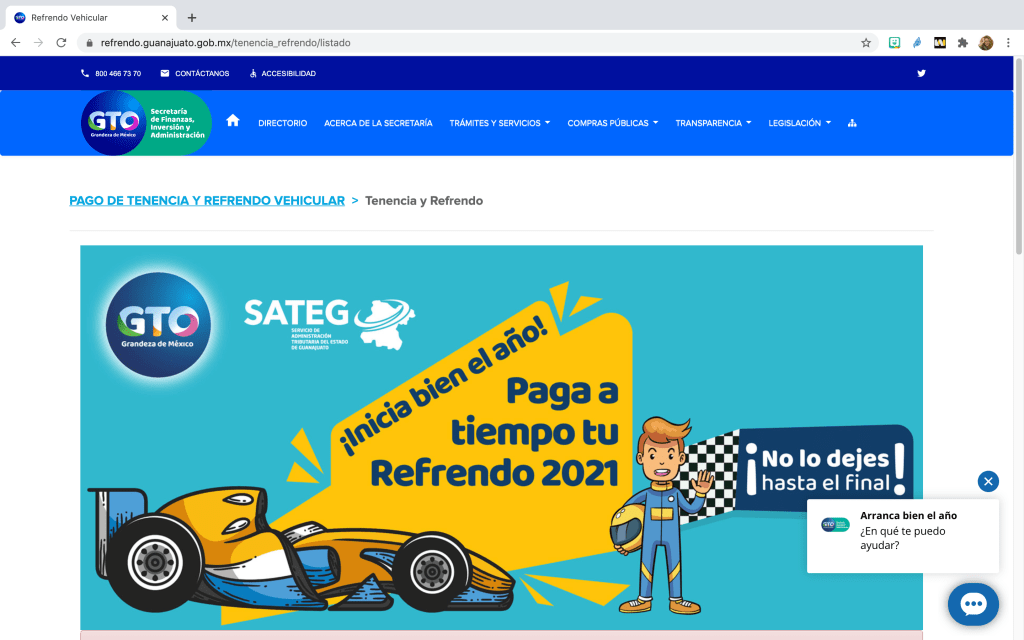
Task: Expand the Legislación dropdown
Action: [x=799, y=123]
